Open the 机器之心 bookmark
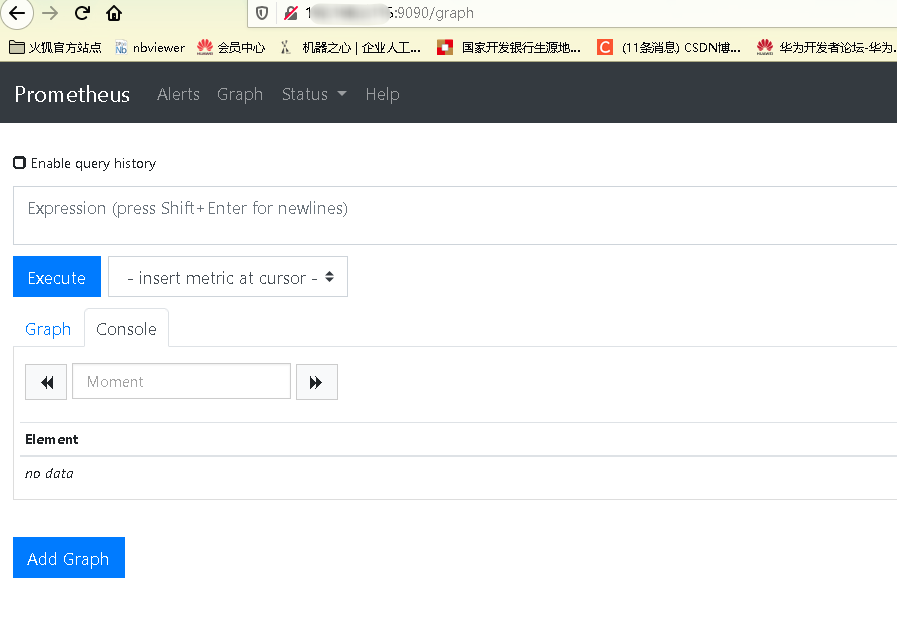897x639 pixels. (350, 47)
